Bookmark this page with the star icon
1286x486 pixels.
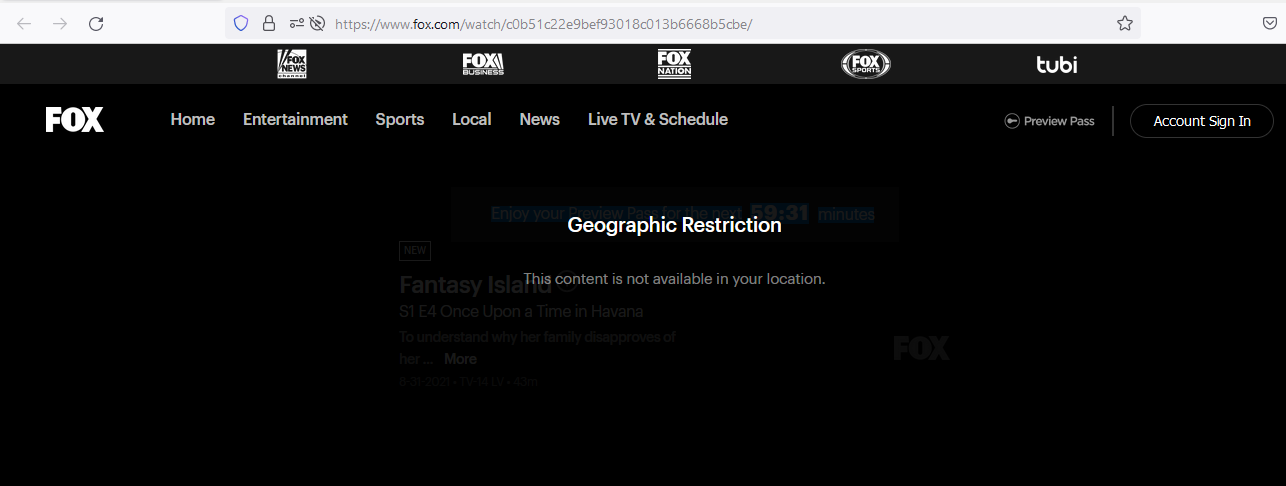1125,23
